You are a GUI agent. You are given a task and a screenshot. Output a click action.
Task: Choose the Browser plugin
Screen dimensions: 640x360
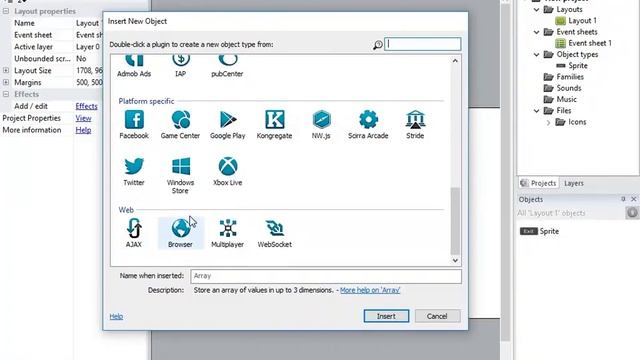(180, 233)
